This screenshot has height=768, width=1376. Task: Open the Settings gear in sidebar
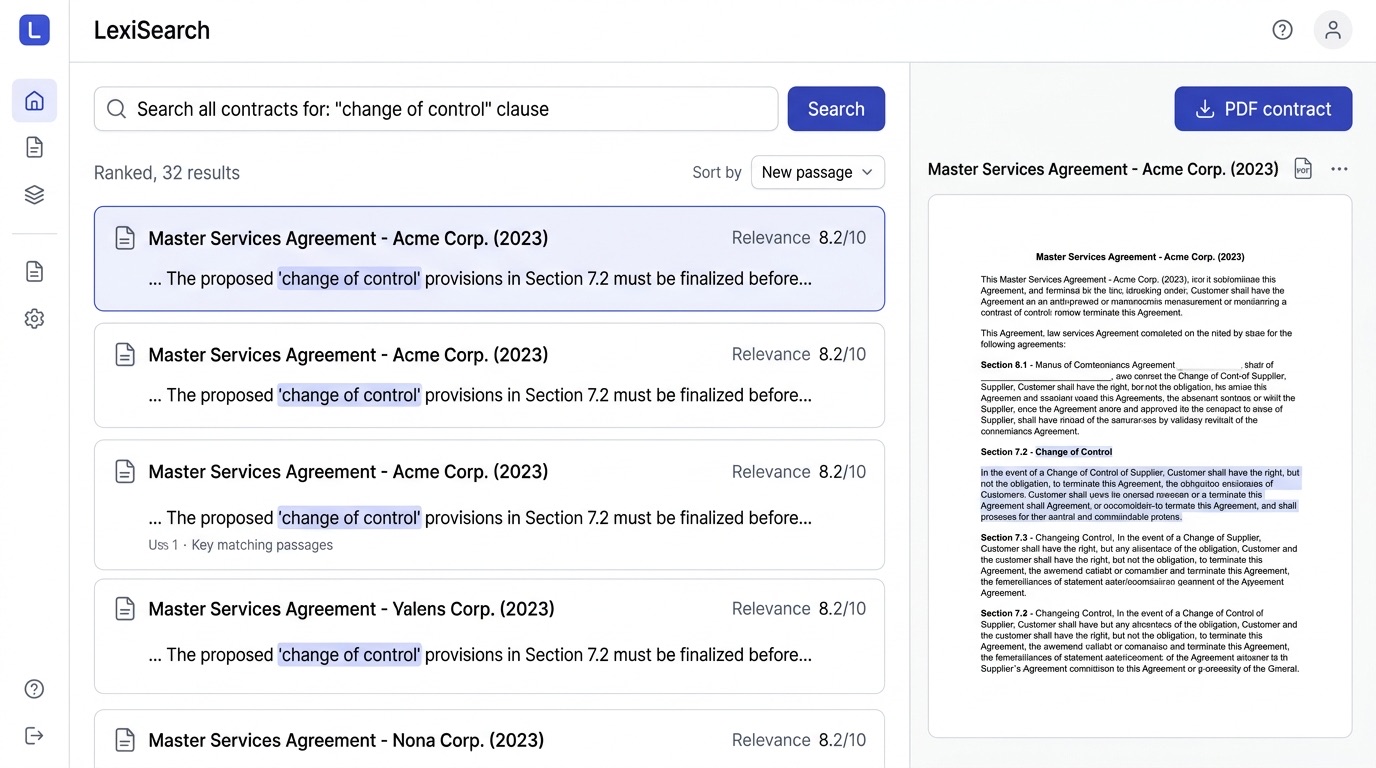point(34,318)
